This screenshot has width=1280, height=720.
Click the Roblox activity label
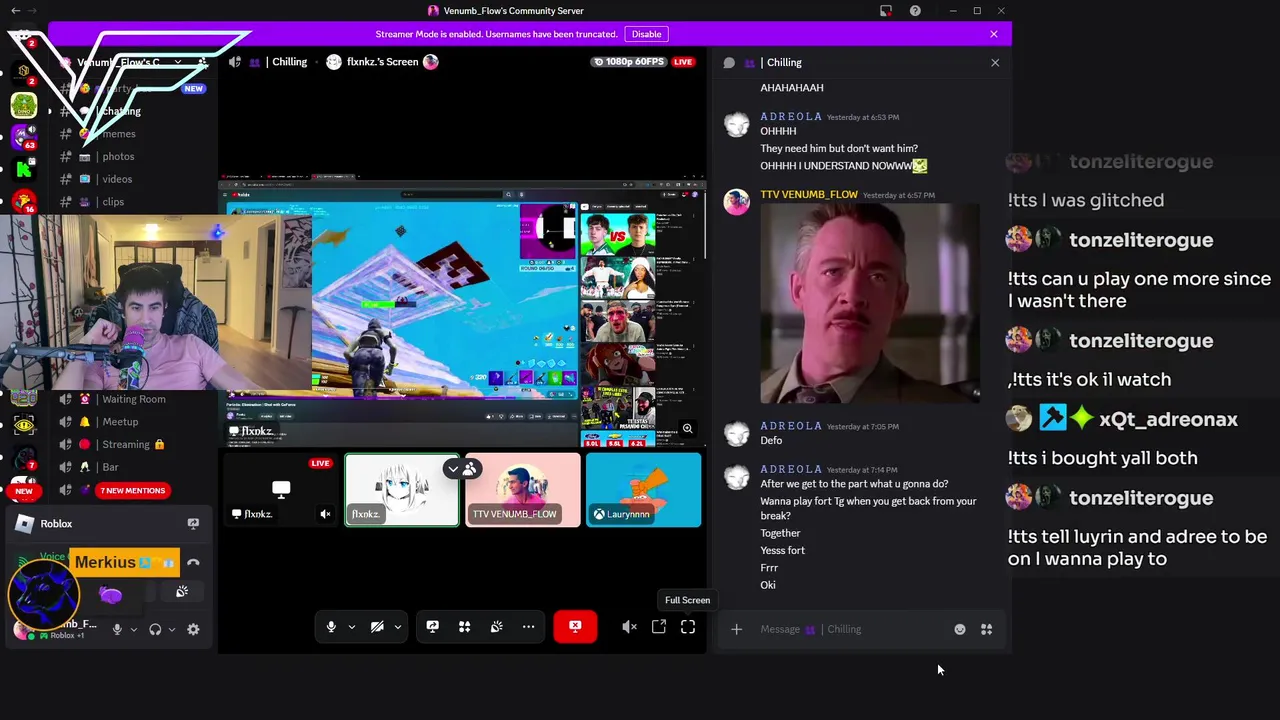(56, 523)
